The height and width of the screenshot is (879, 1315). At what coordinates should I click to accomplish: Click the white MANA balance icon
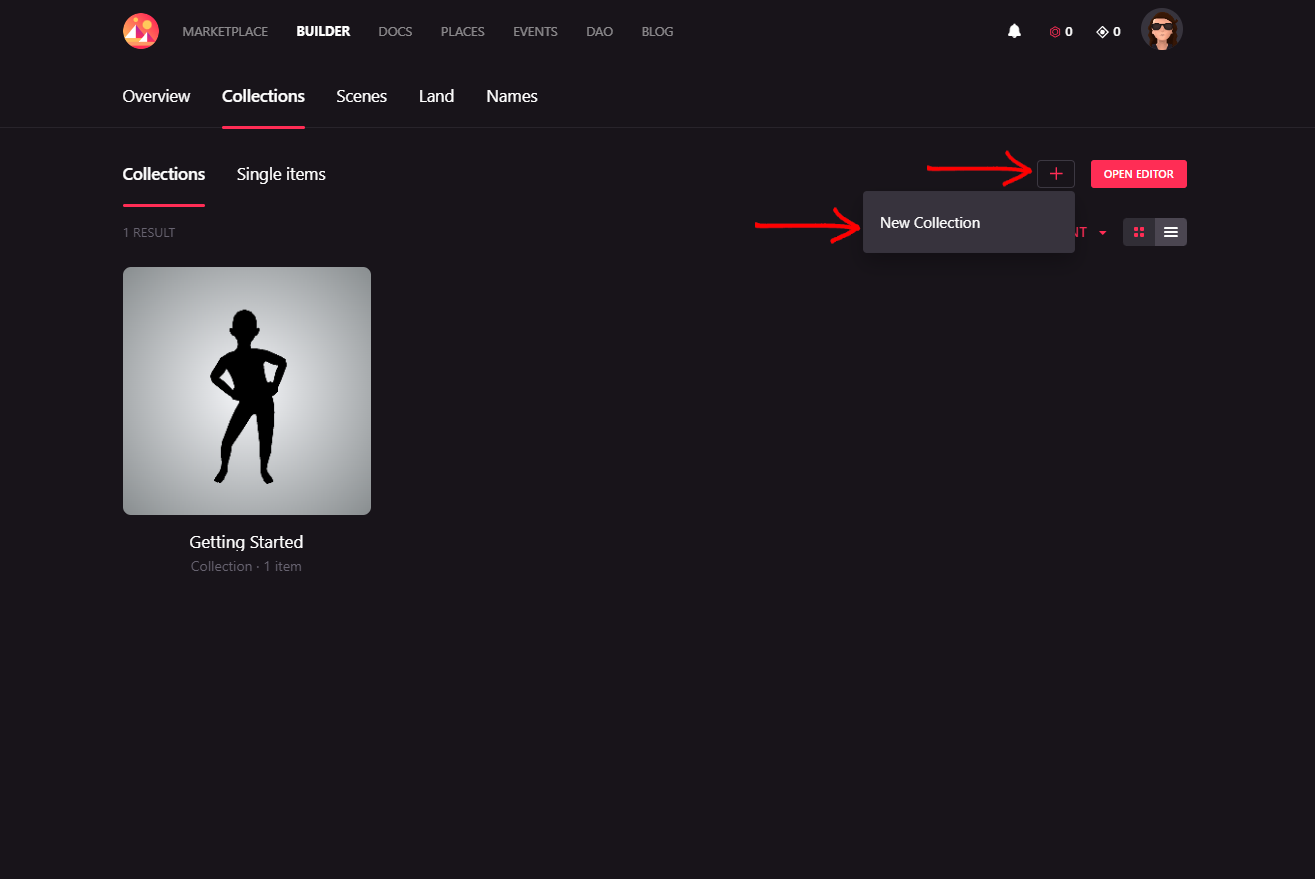point(1102,32)
